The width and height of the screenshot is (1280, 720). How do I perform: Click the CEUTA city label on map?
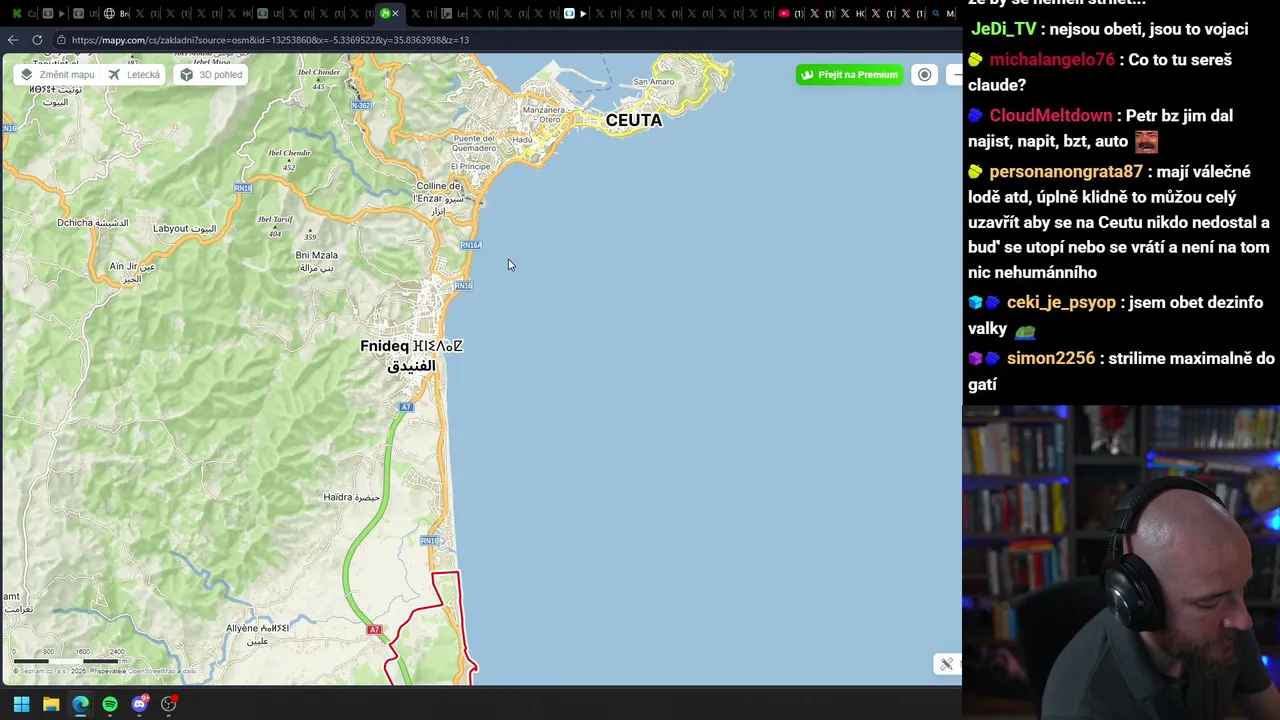tap(634, 120)
